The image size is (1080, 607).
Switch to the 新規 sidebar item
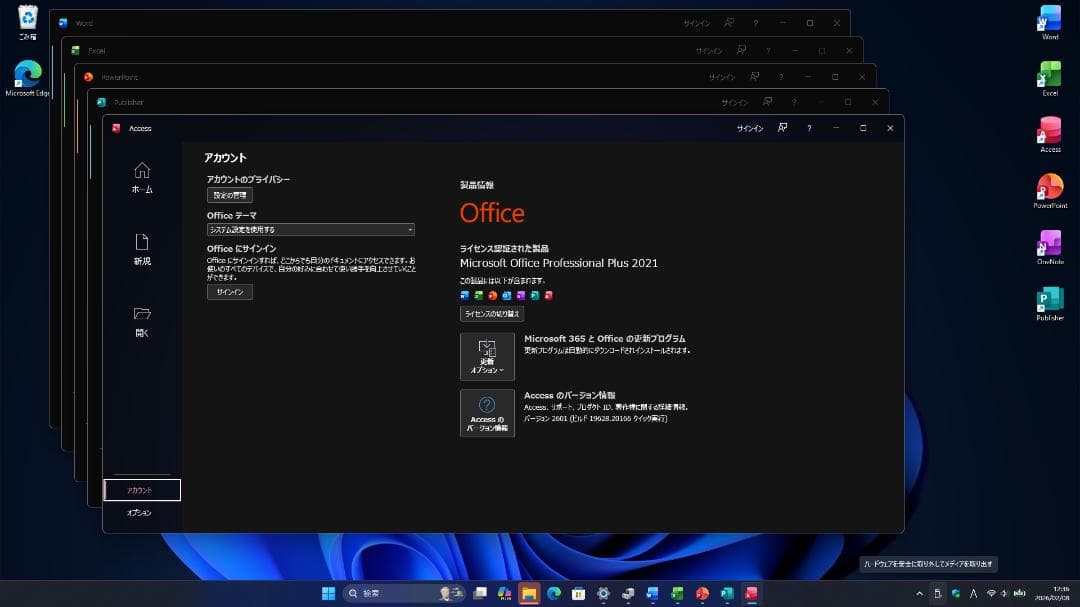point(141,248)
